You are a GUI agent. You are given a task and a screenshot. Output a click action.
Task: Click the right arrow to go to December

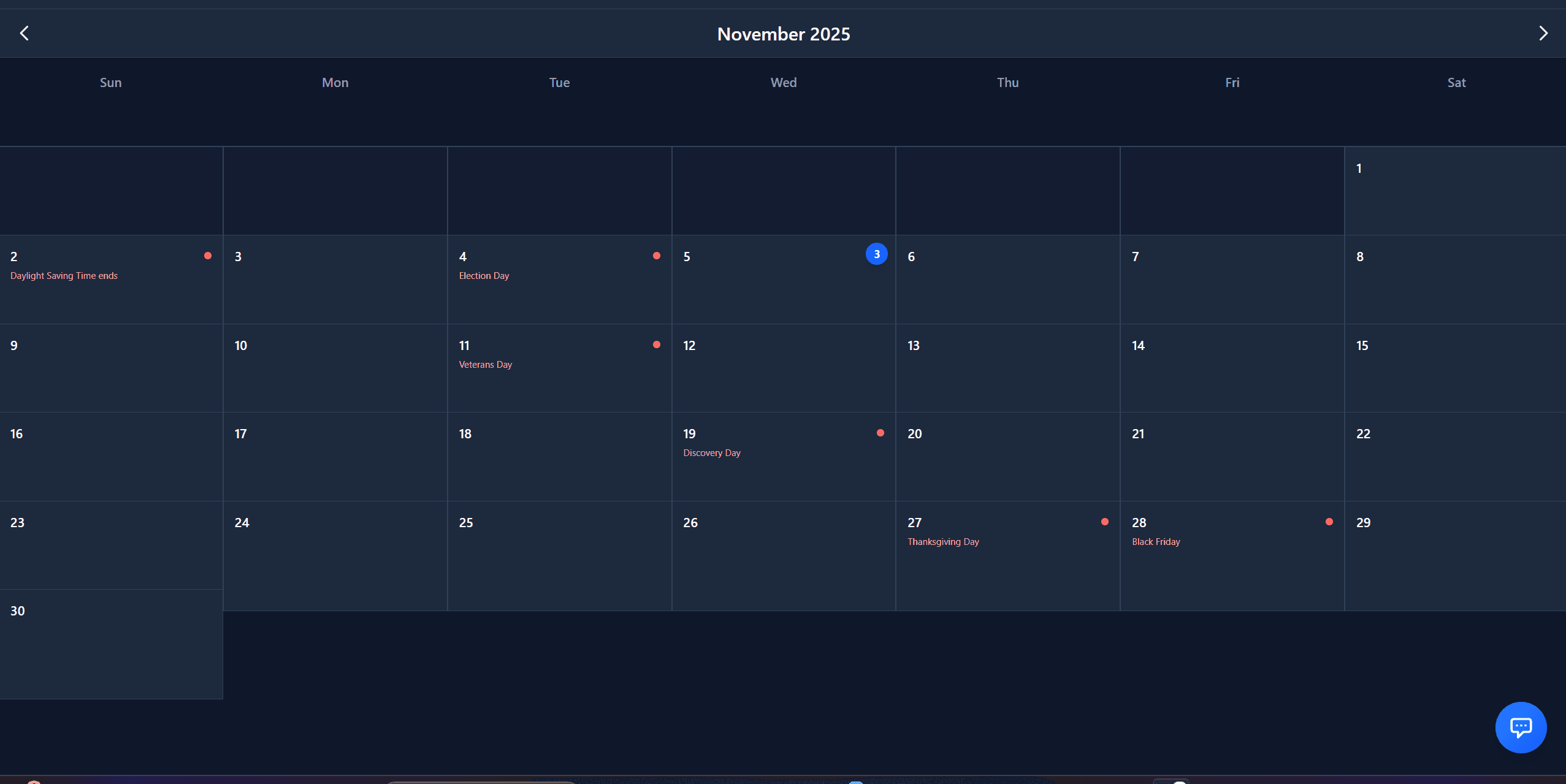click(x=1542, y=32)
